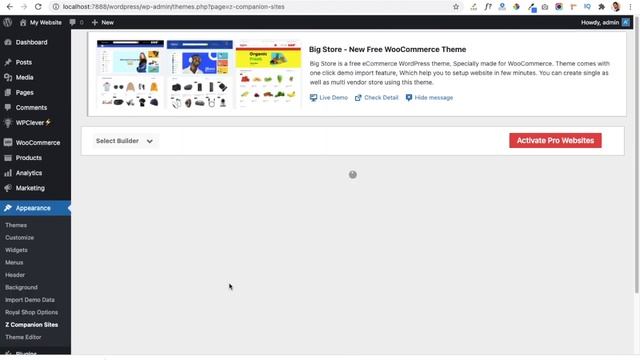Open the Chrome profile avatar
This screenshot has width=640, height=360.
[x=616, y=7]
